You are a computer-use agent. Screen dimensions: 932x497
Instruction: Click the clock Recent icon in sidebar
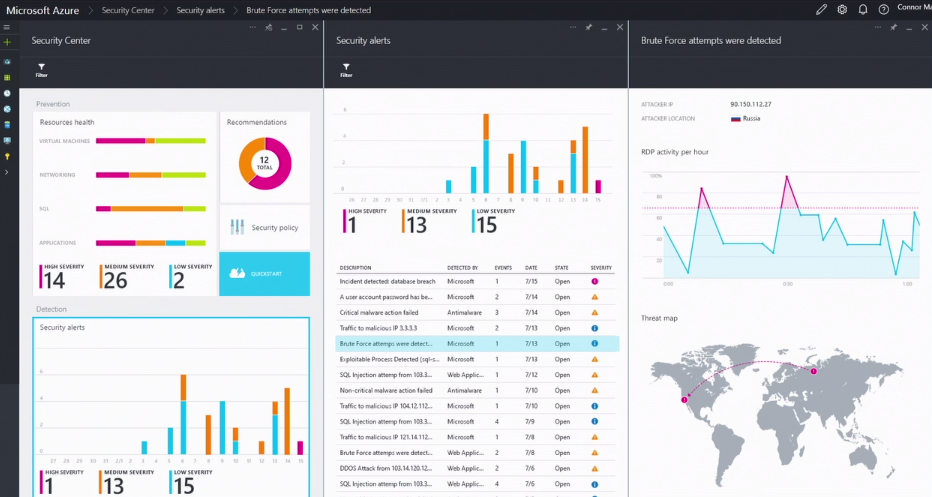click(7, 93)
